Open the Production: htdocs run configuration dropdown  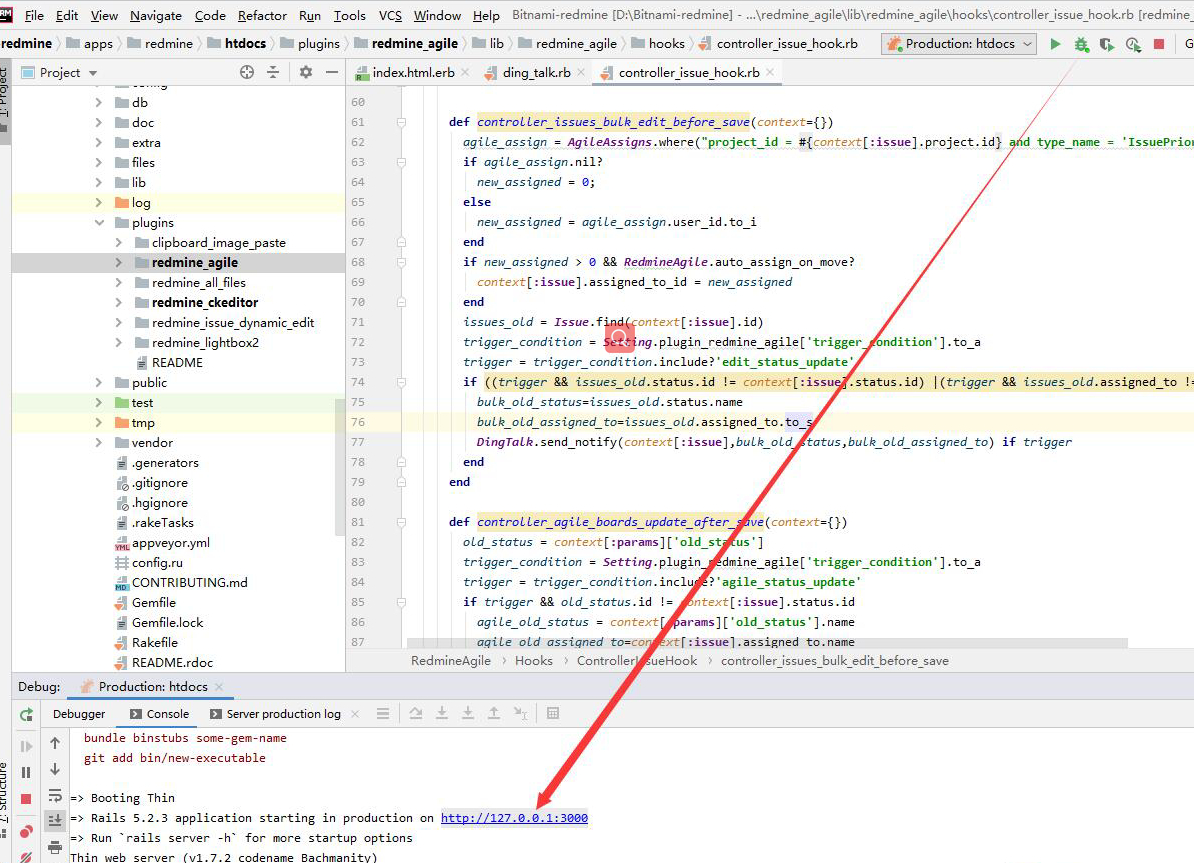click(959, 44)
